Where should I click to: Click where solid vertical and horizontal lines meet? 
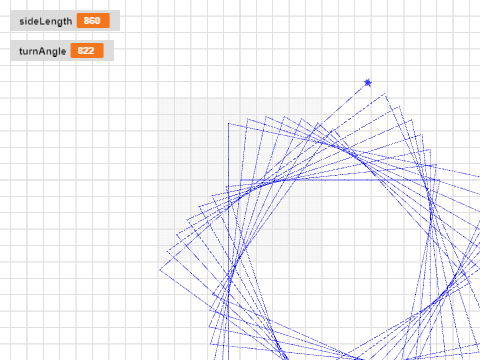pos(228,180)
